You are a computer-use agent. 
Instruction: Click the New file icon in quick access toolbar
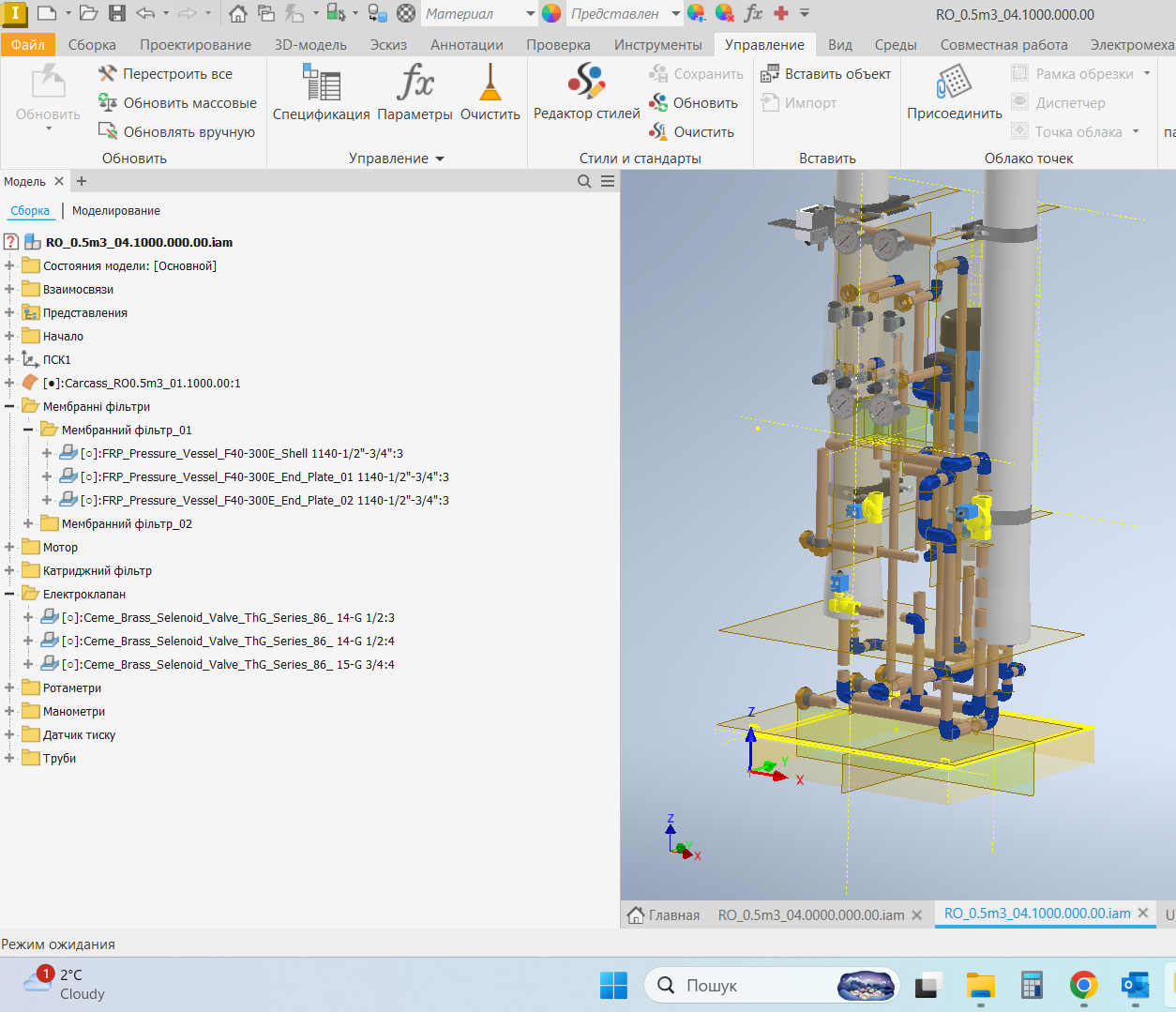[x=46, y=13]
